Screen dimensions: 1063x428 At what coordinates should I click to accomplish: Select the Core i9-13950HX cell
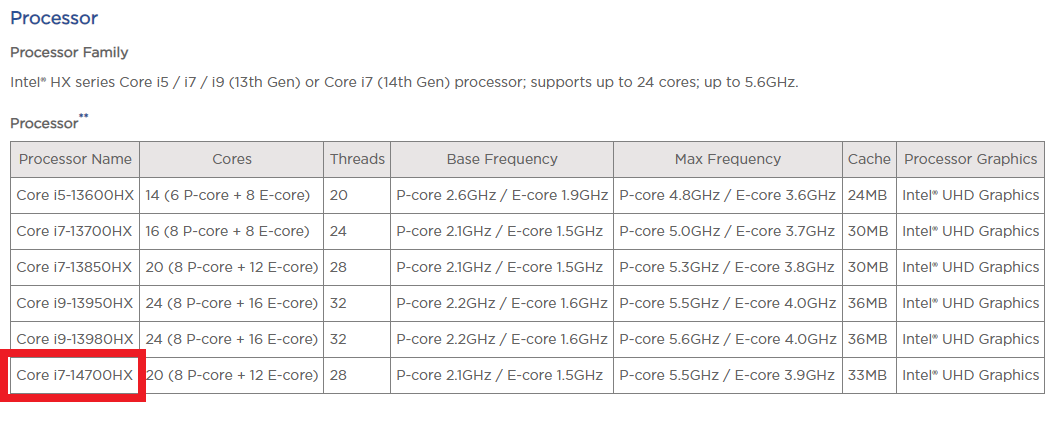[x=75, y=303]
